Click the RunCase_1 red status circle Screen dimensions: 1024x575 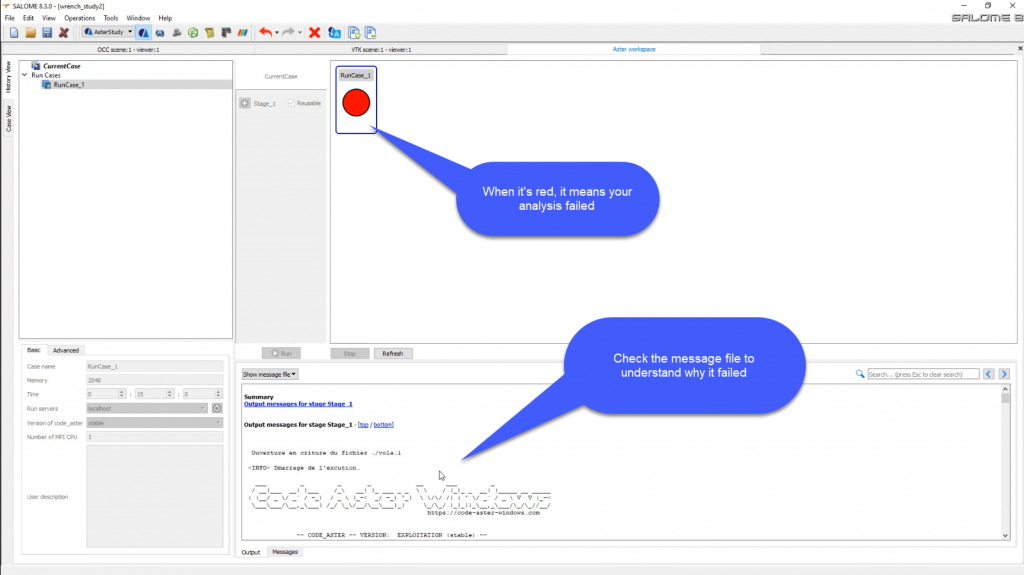(356, 103)
